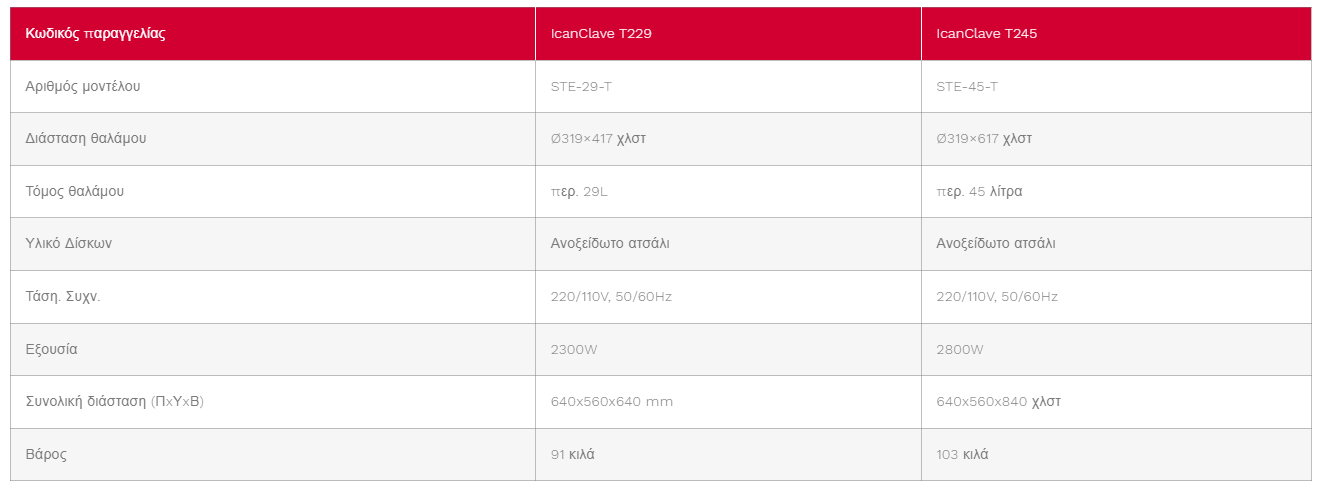Image resolution: width=1320 pixels, height=489 pixels.
Task: Click the 91 κιλά weight cell
Action: pos(728,454)
